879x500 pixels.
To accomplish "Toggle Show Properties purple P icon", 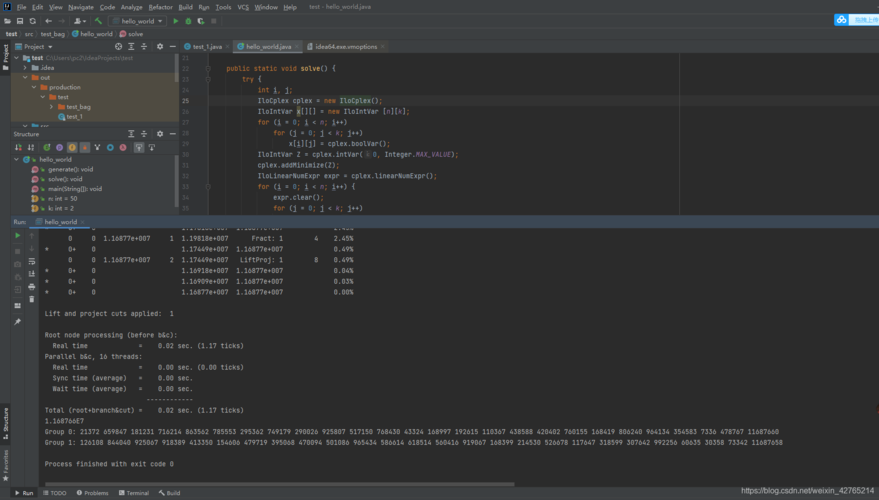I will [59, 147].
